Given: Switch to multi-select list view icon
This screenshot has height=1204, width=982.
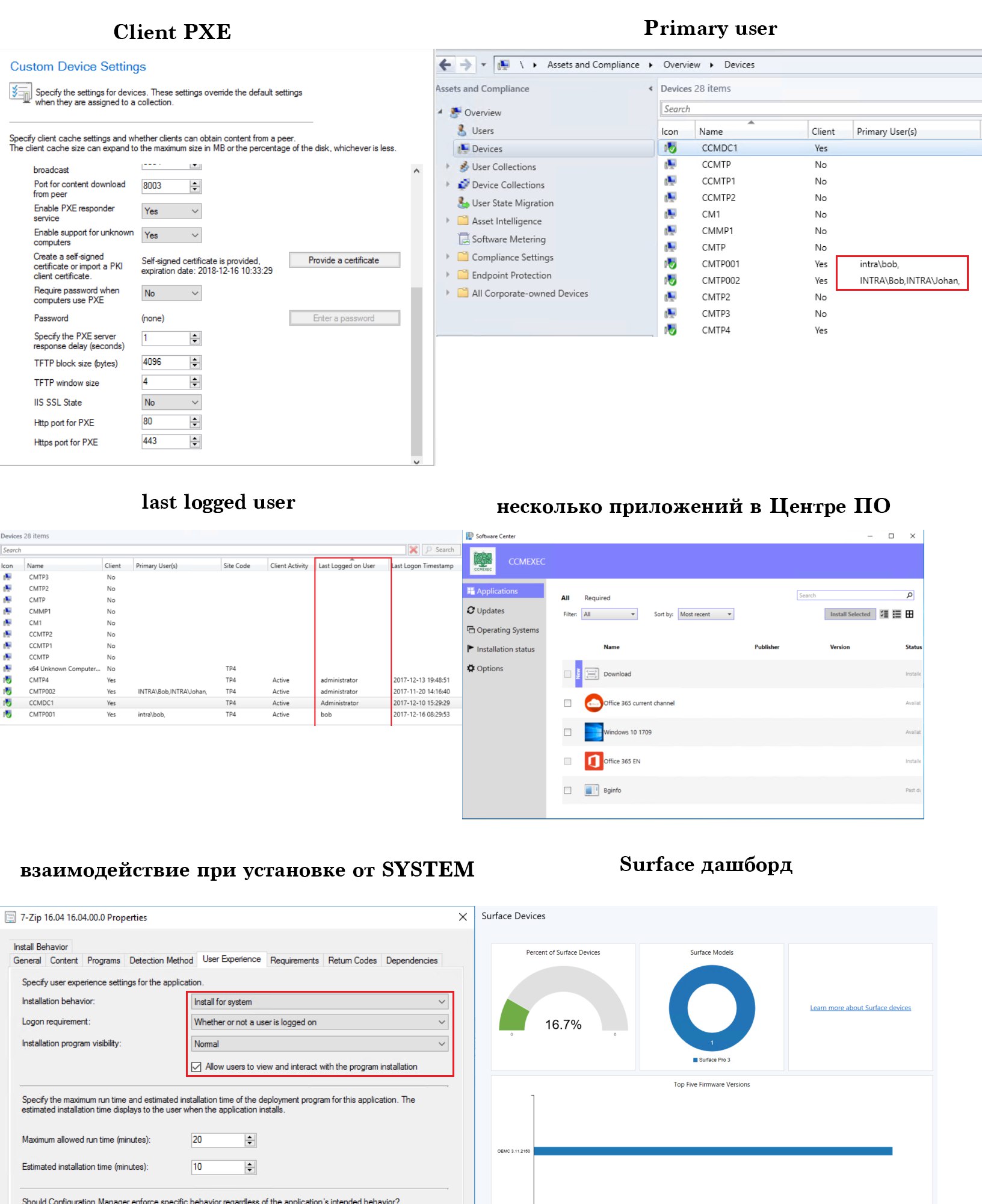Looking at the screenshot, I should 884,614.
